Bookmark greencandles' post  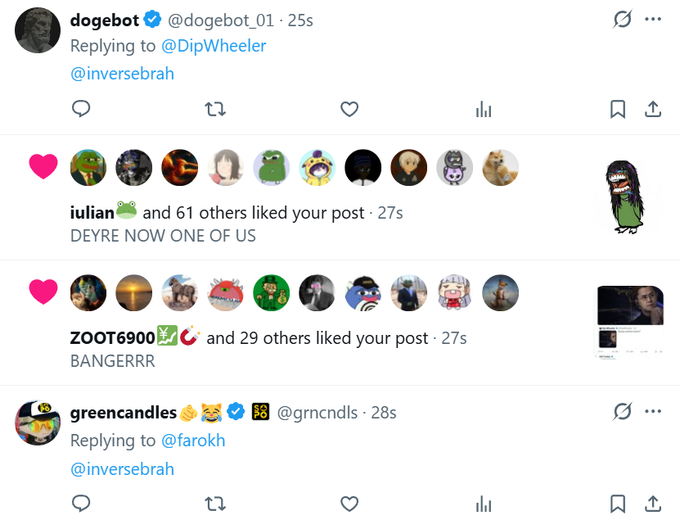tap(618, 503)
